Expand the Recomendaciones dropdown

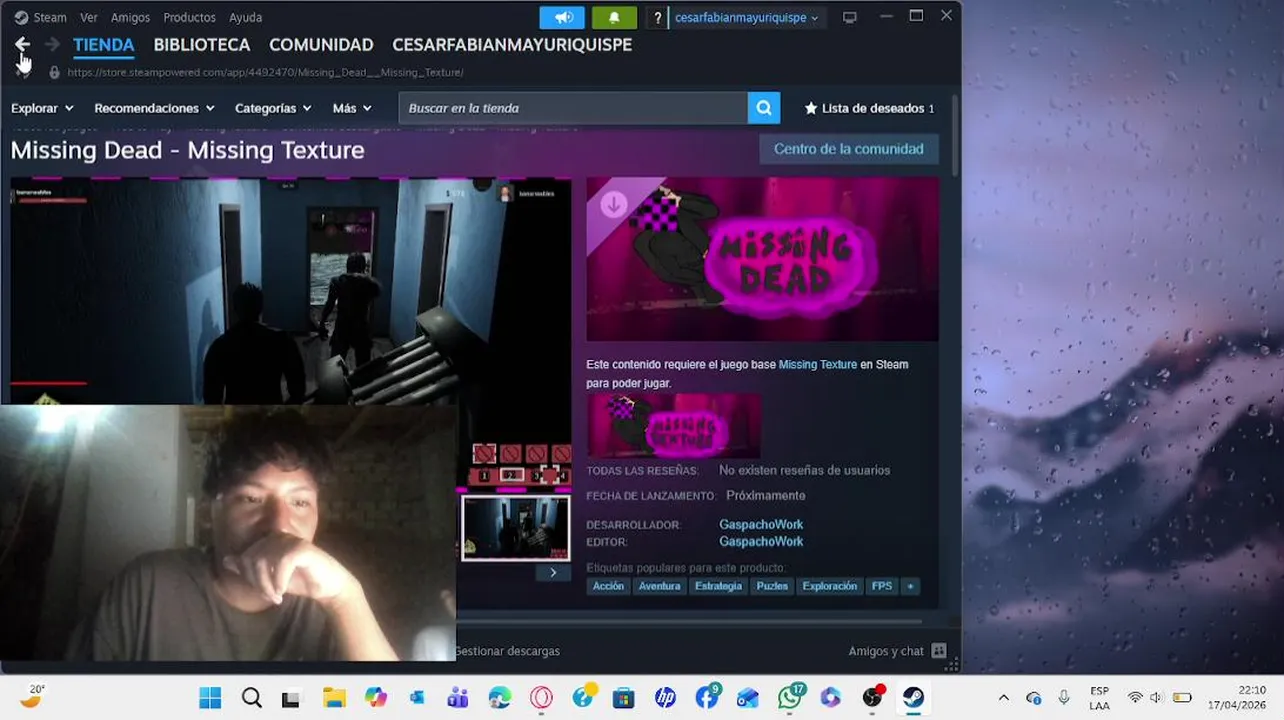coord(154,108)
